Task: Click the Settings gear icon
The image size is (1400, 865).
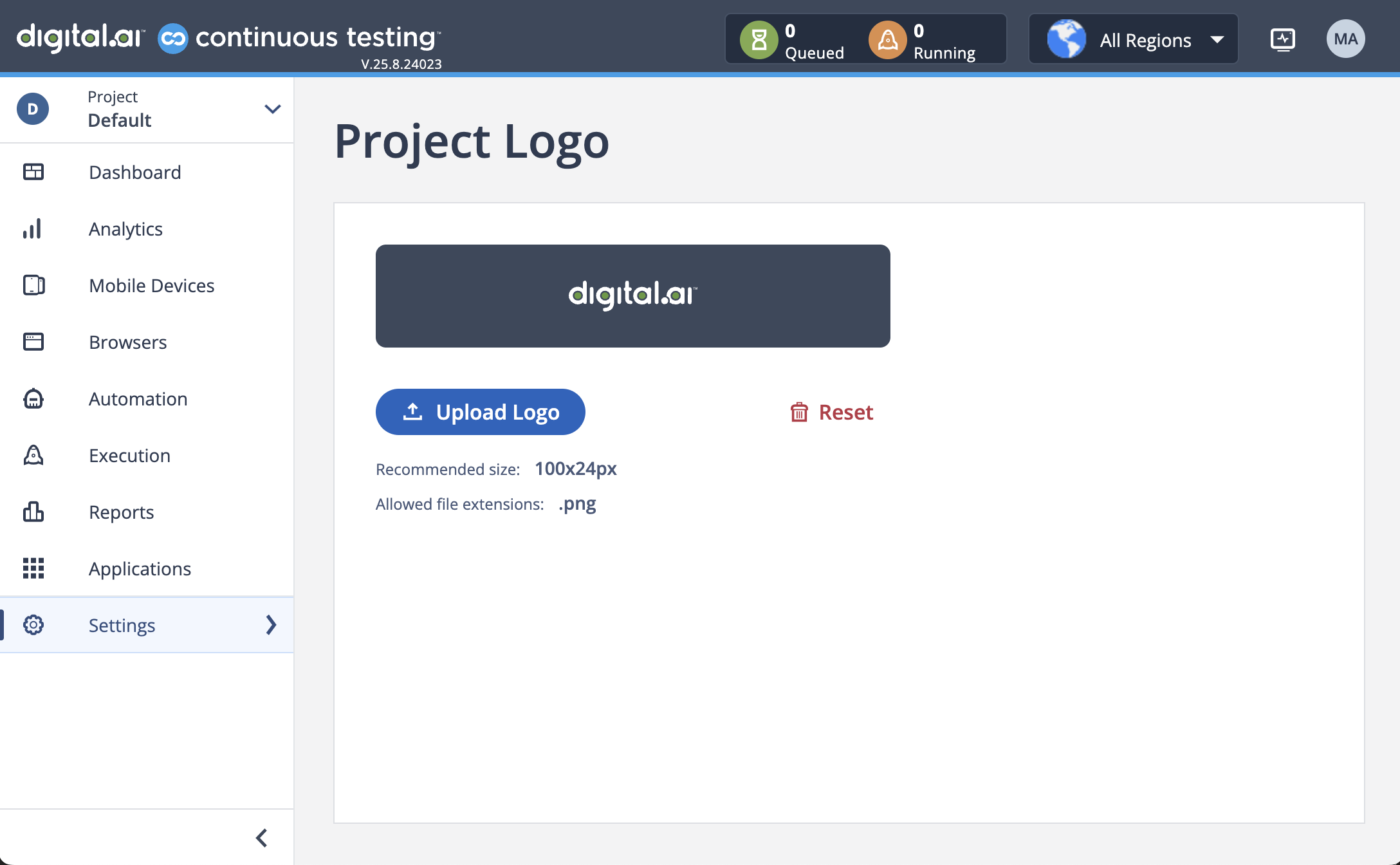Action: tap(33, 625)
